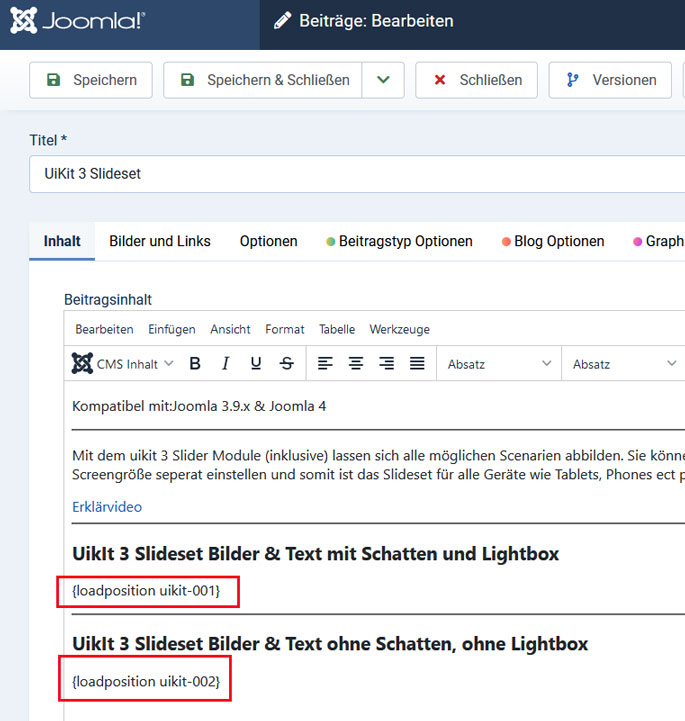685x721 pixels.
Task: Open the Format editor menu
Action: click(x=285, y=329)
